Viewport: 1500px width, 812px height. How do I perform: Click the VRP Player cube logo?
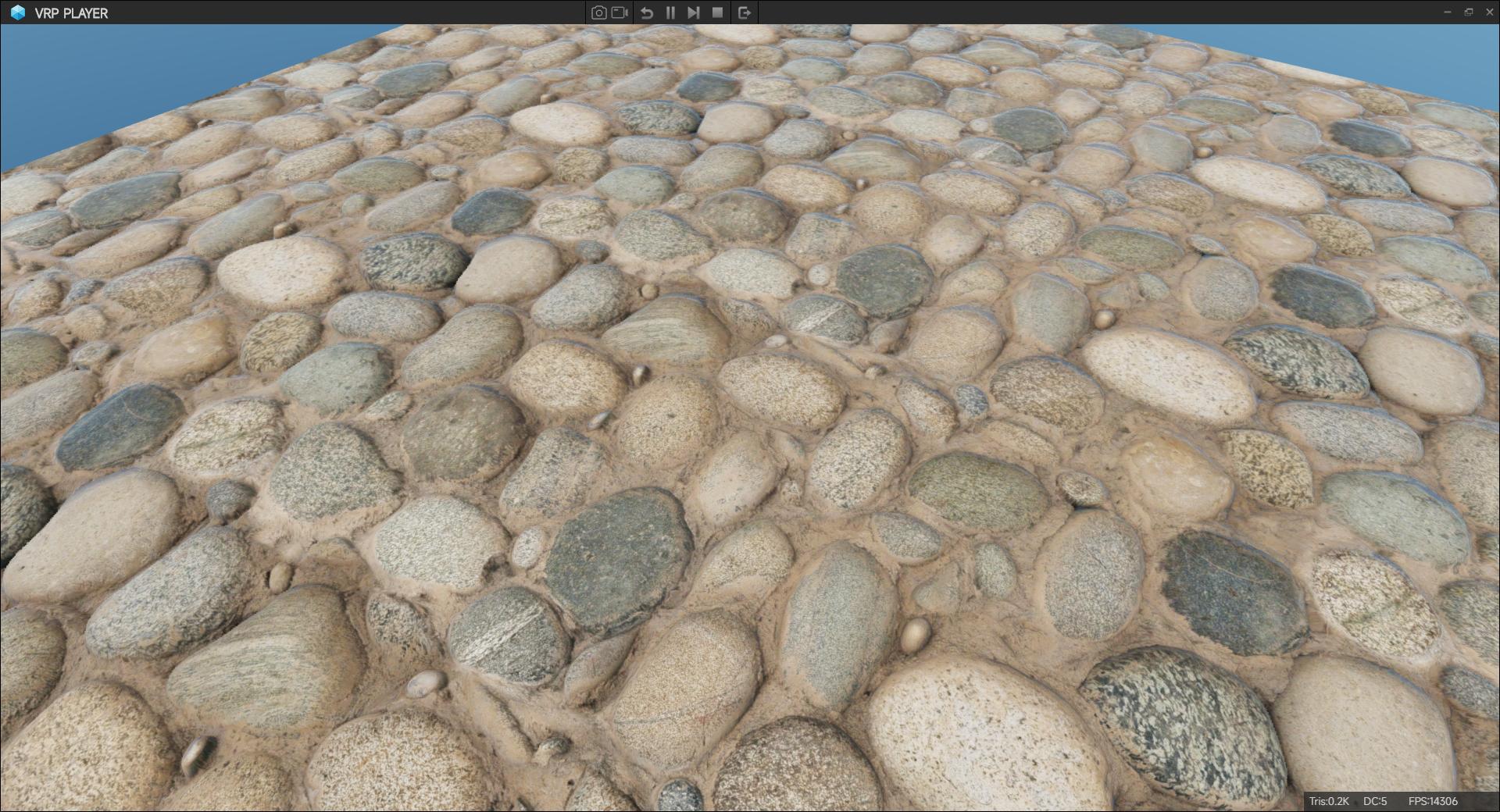[x=18, y=12]
